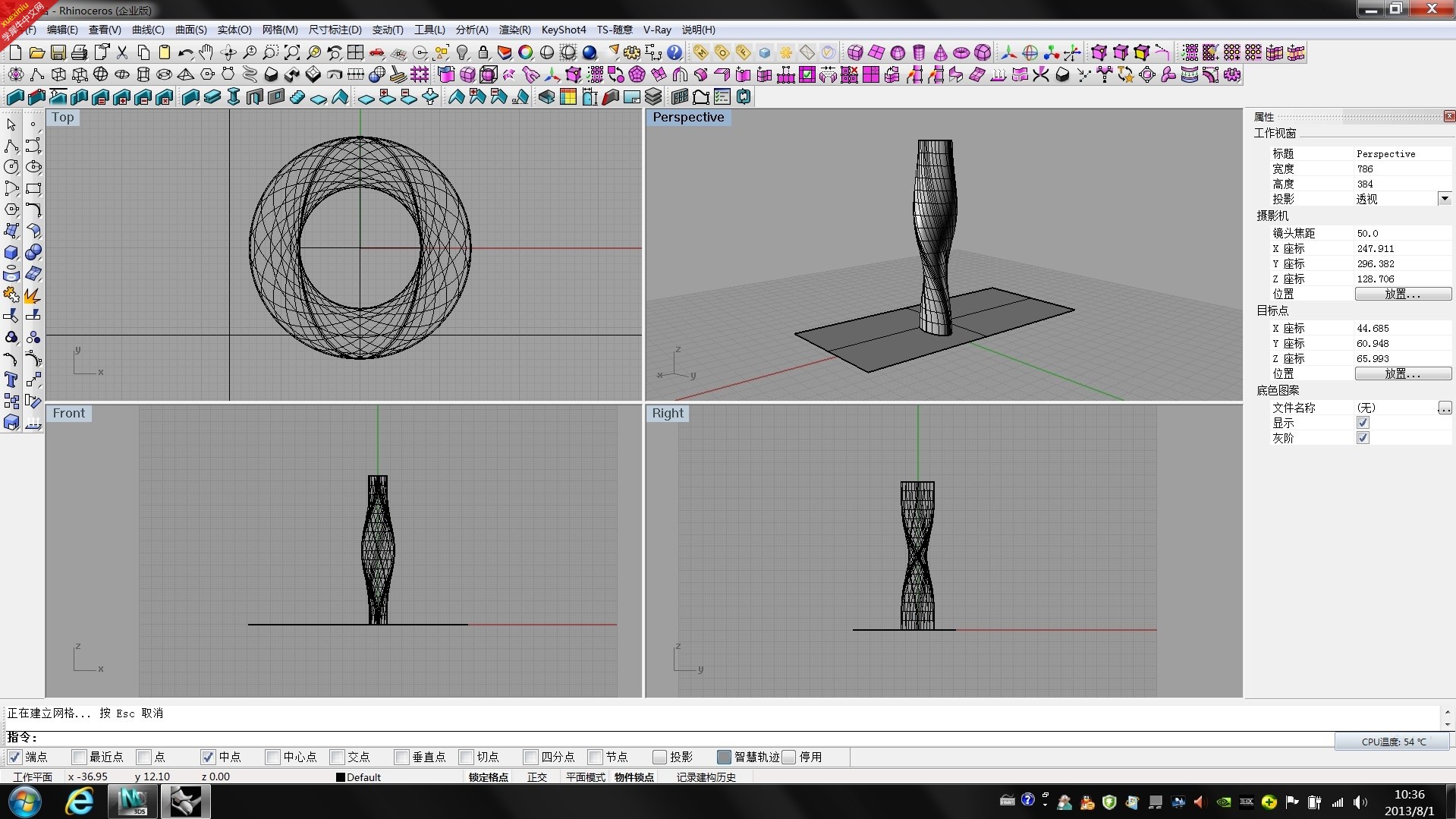Click the 镜头焦距 value 50.0 field
The width and height of the screenshot is (1456, 819).
pos(1402,233)
